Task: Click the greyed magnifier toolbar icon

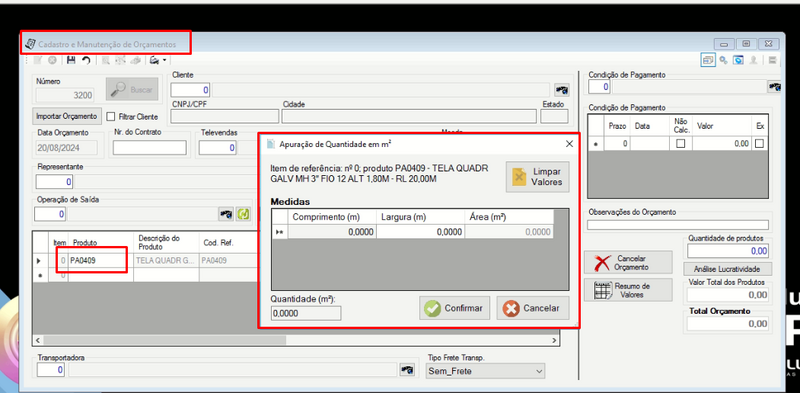Action: (x=106, y=60)
